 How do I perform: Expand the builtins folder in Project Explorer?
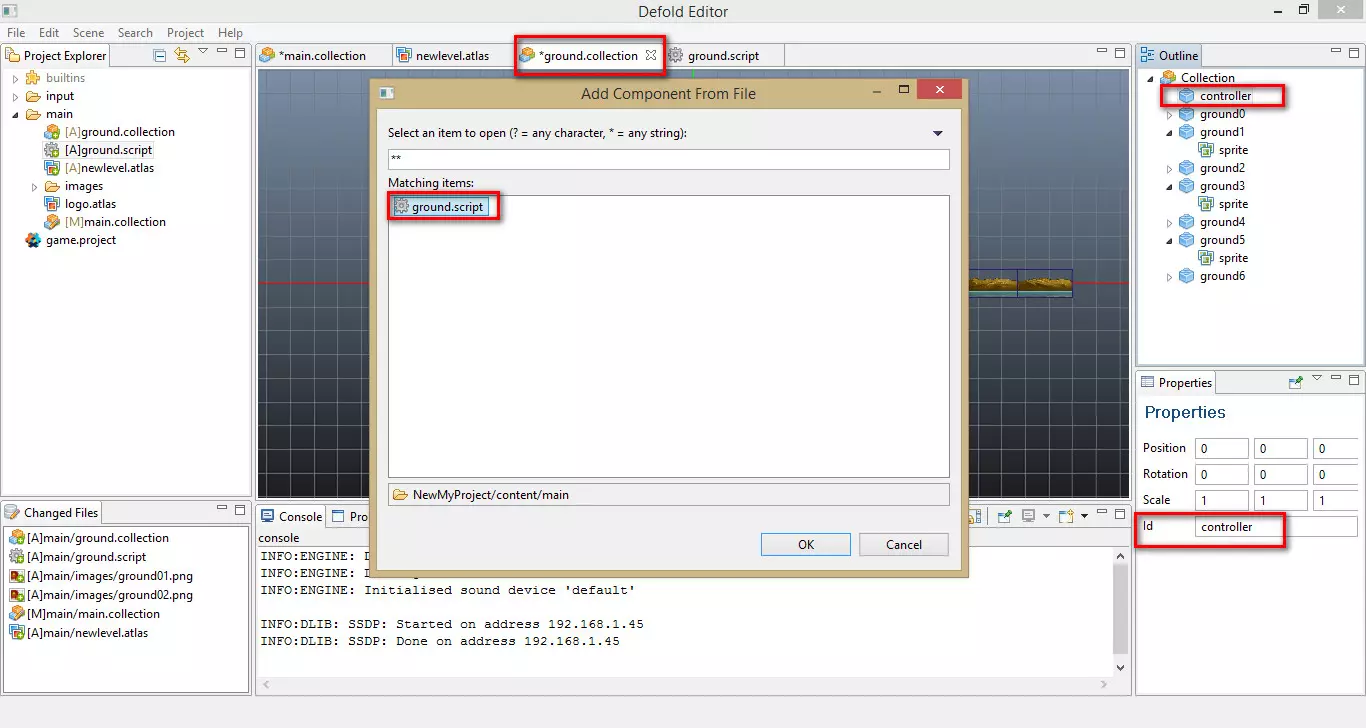coord(16,77)
